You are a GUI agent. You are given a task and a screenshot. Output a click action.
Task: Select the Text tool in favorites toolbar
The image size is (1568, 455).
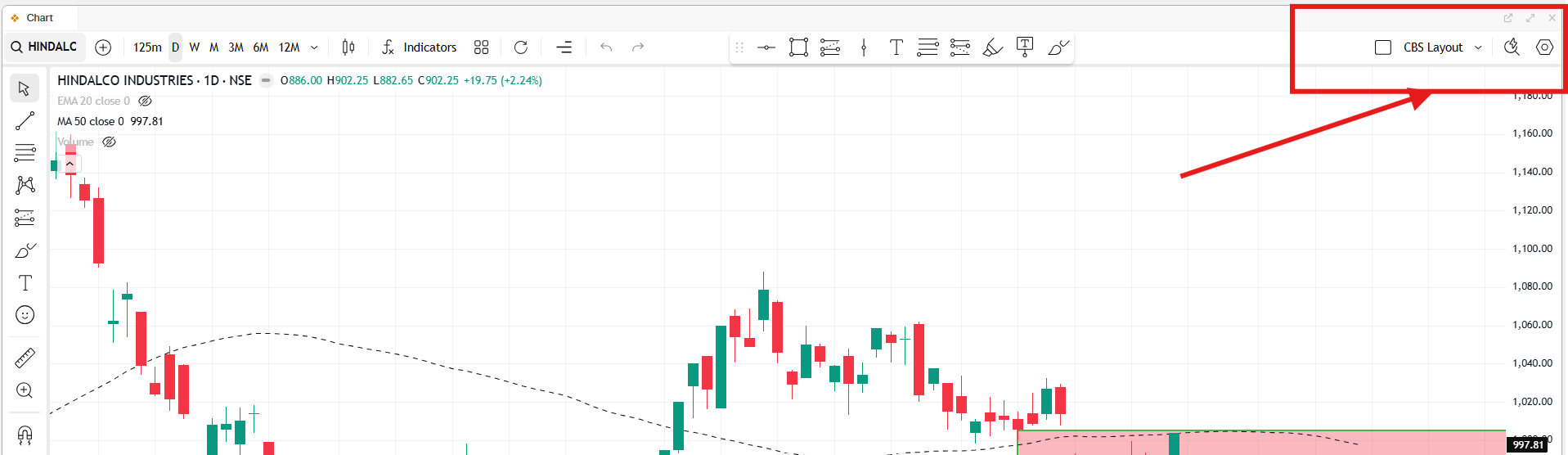(x=896, y=47)
